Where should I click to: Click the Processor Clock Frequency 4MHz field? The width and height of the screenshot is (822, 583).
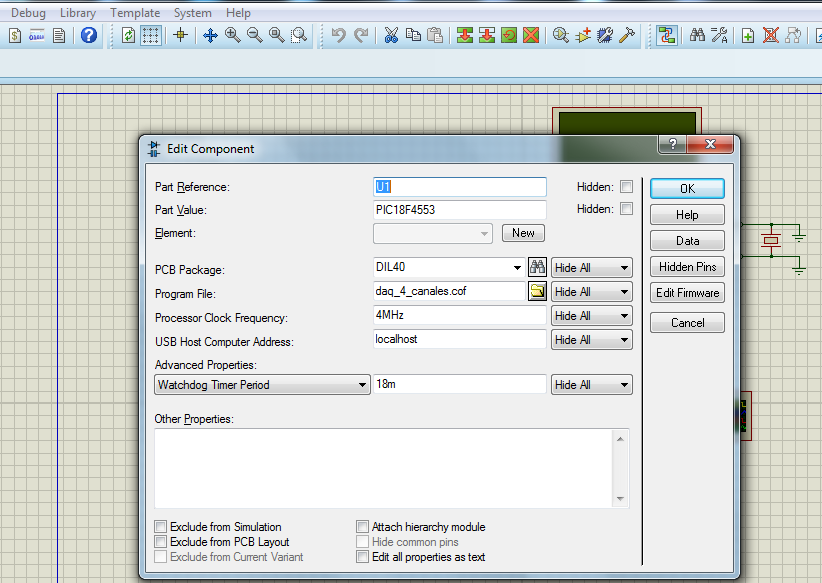click(460, 315)
